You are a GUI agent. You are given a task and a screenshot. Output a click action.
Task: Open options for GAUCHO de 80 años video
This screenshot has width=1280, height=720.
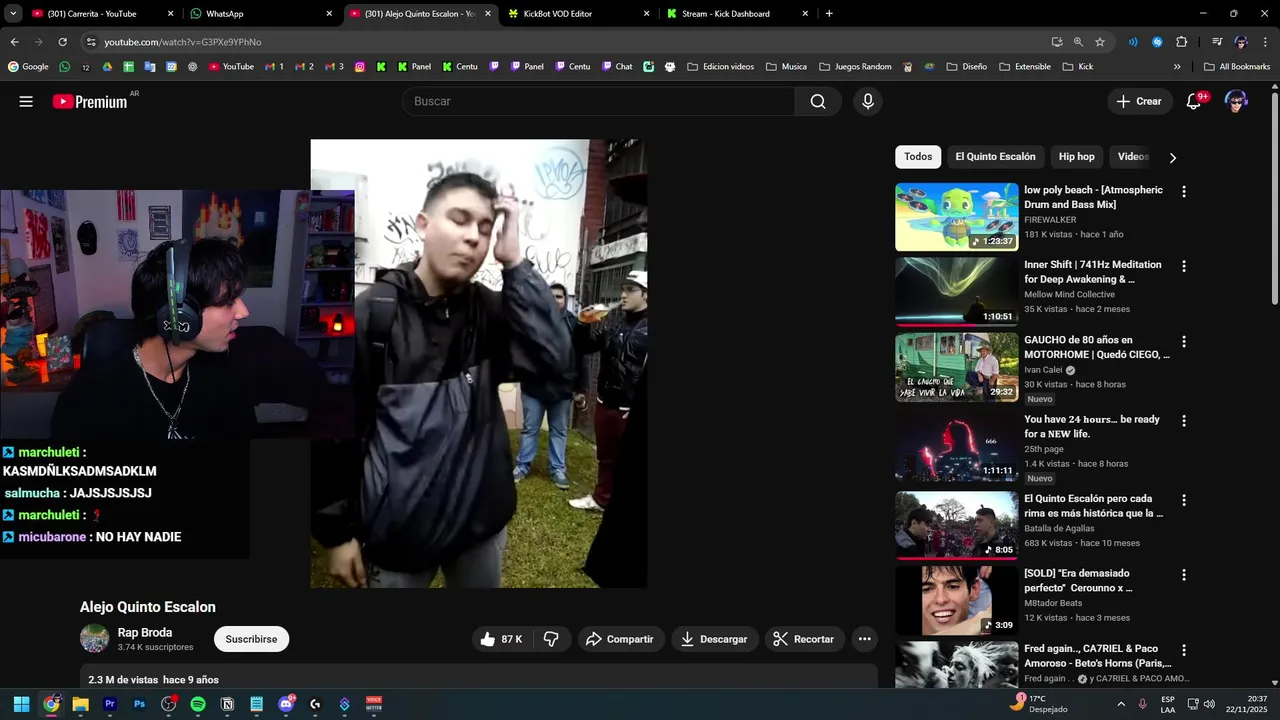tap(1184, 341)
